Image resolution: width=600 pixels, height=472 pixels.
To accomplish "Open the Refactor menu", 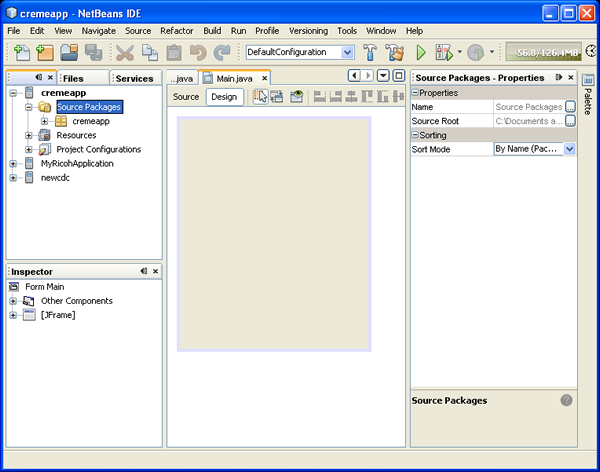I will [177, 31].
